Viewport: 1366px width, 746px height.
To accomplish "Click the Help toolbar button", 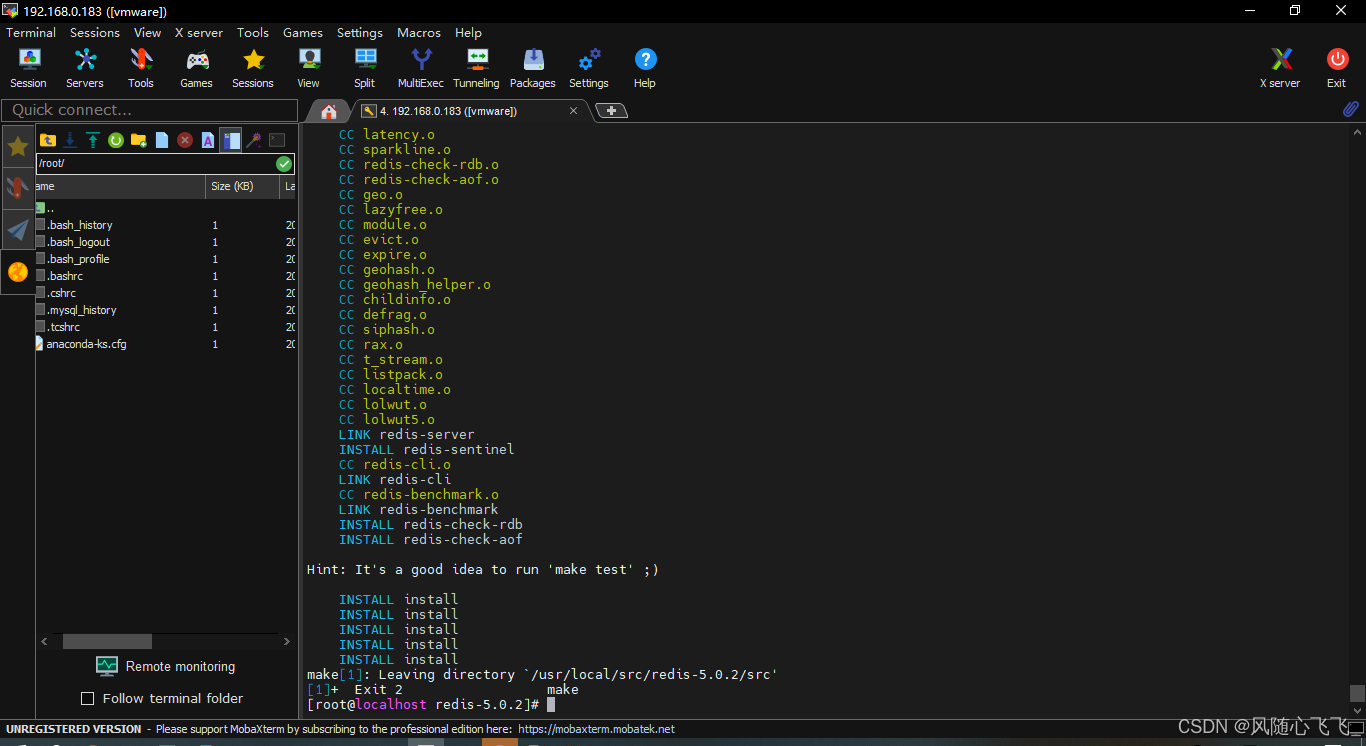I will pyautogui.click(x=645, y=68).
